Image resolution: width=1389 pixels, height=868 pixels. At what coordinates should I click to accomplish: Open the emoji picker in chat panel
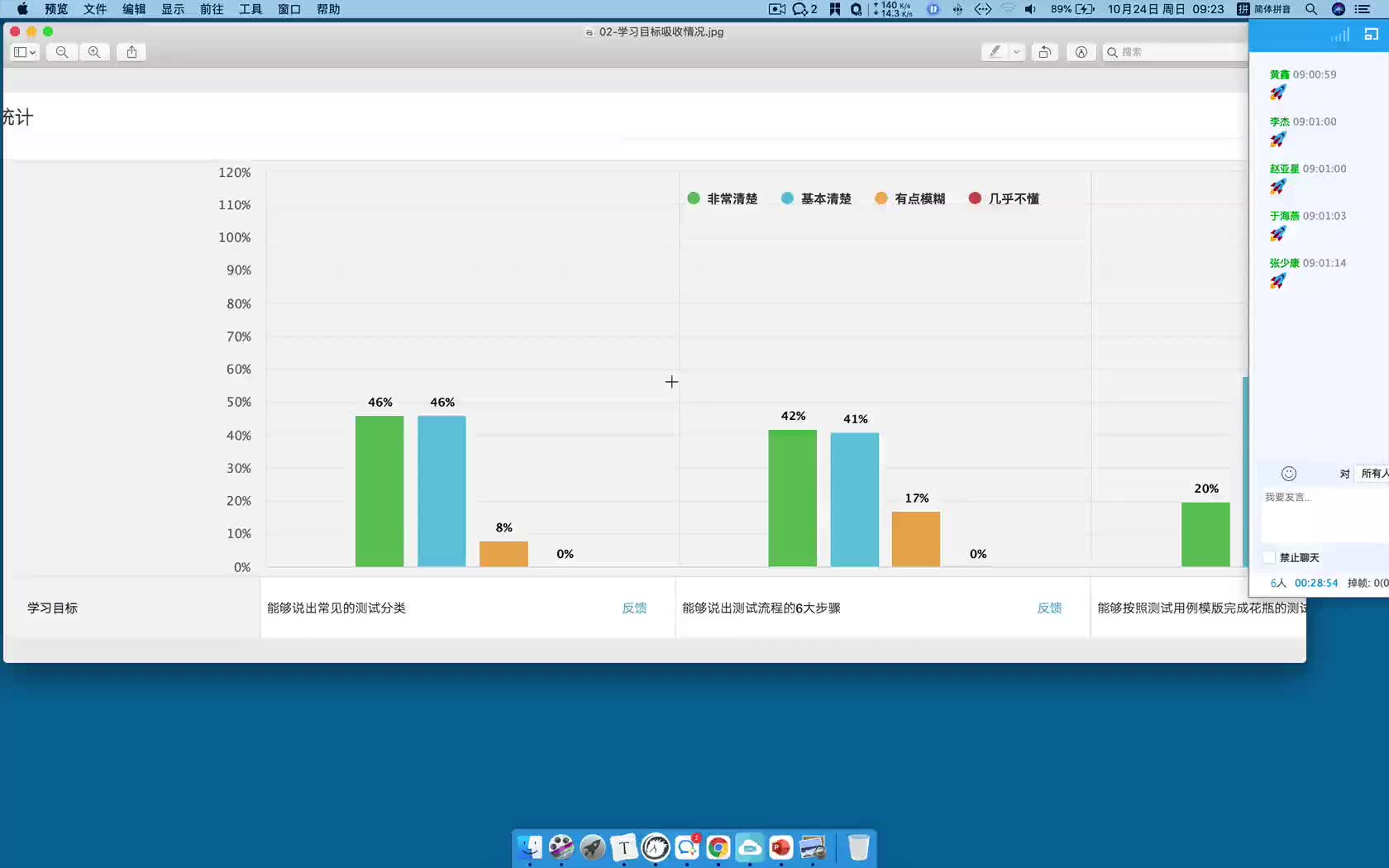[x=1289, y=474]
